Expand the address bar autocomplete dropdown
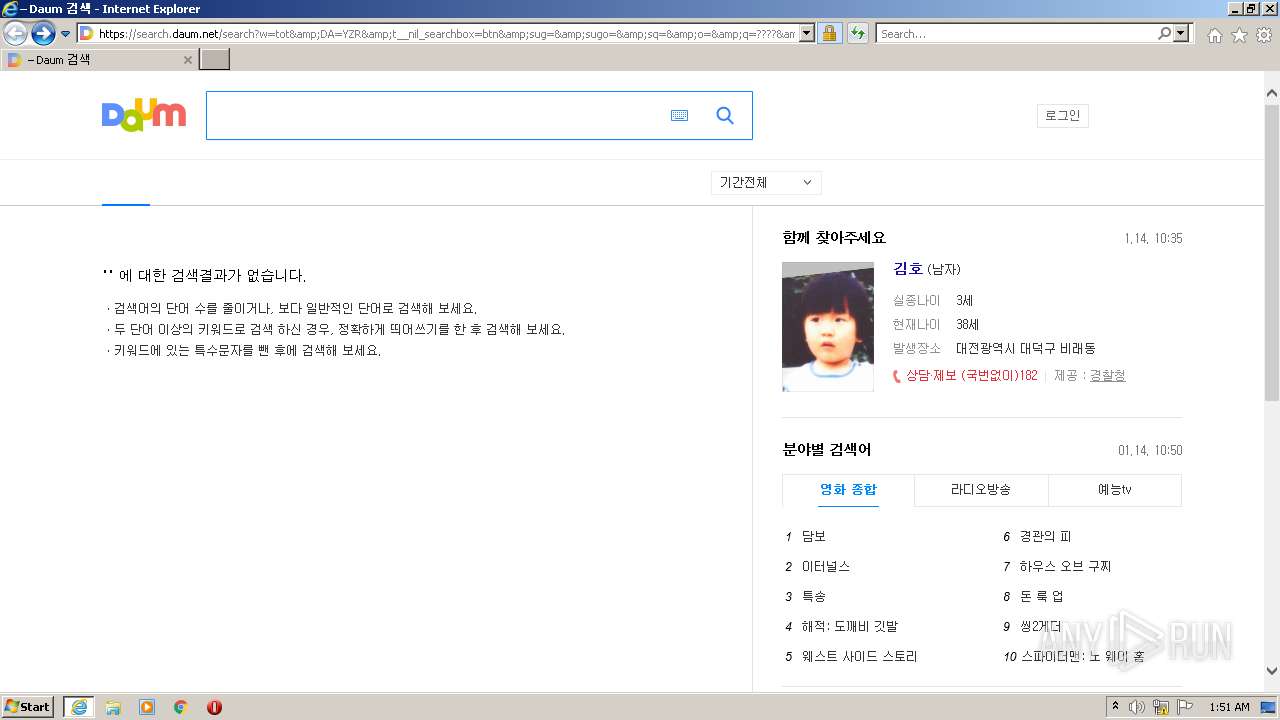1280x720 pixels. (x=807, y=34)
